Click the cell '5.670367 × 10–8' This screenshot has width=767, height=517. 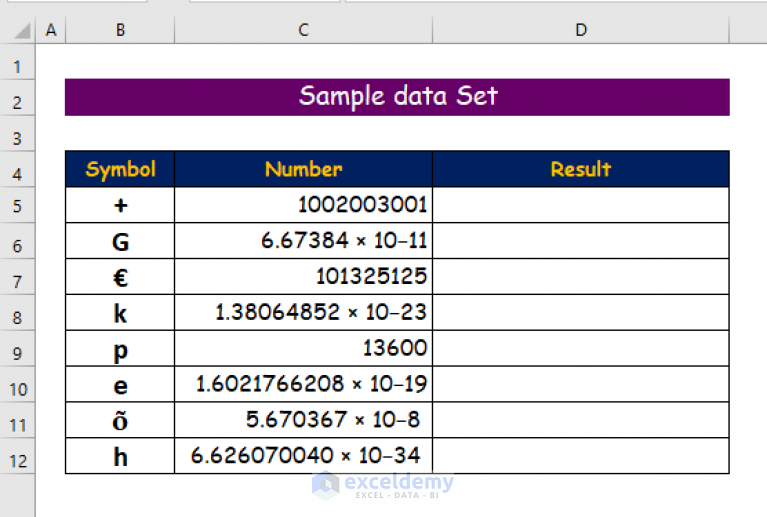[x=303, y=420]
